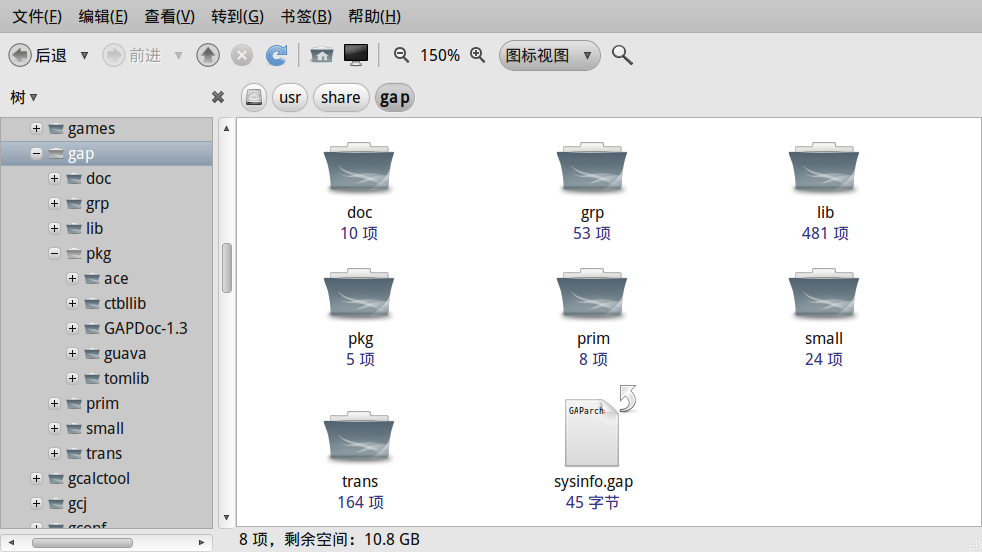Click the Up to parent folder arrow
Screen dimensions: 982x552
tap(208, 55)
